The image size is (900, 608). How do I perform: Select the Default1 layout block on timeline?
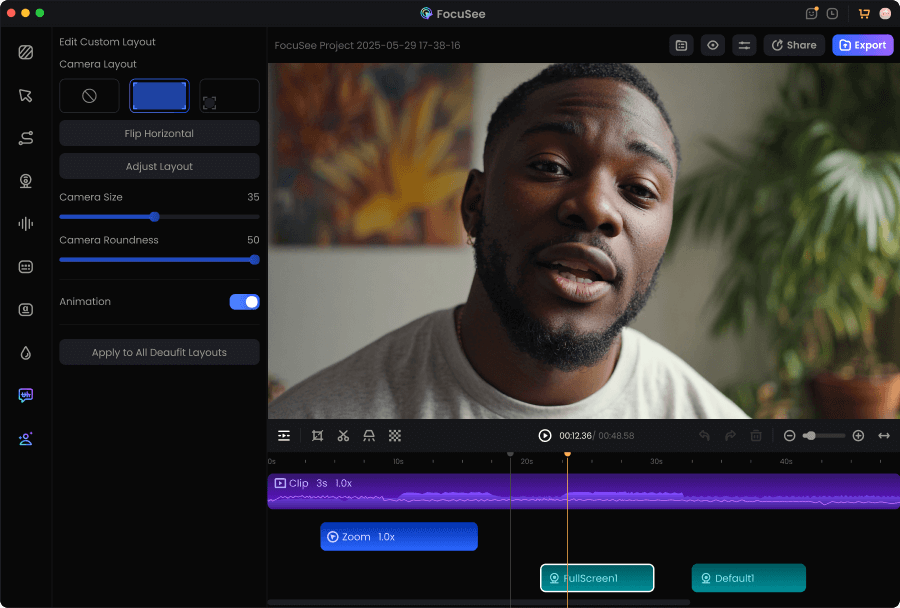[x=748, y=578]
